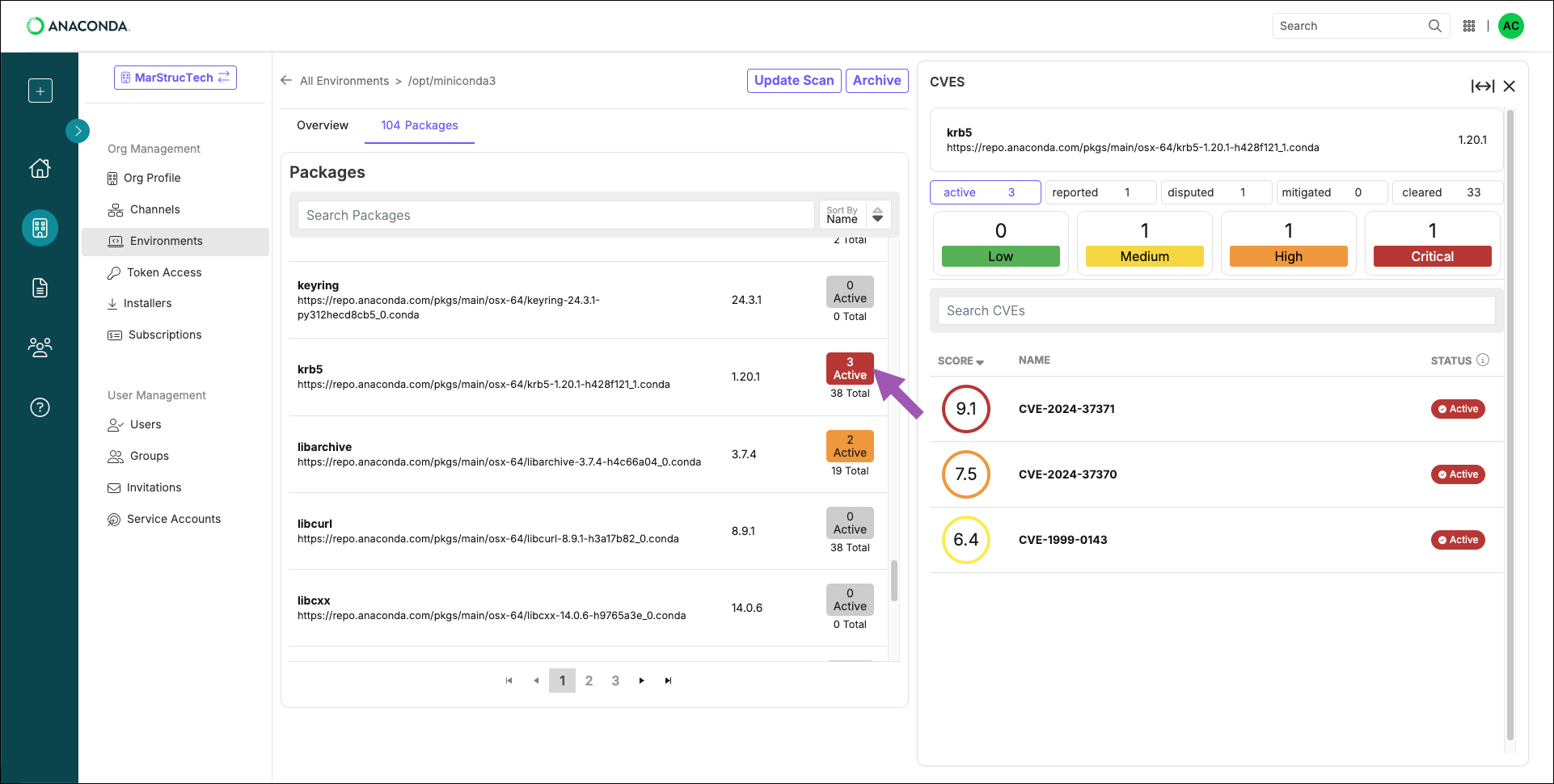
Task: Switch to the Overview tab
Action: click(323, 125)
